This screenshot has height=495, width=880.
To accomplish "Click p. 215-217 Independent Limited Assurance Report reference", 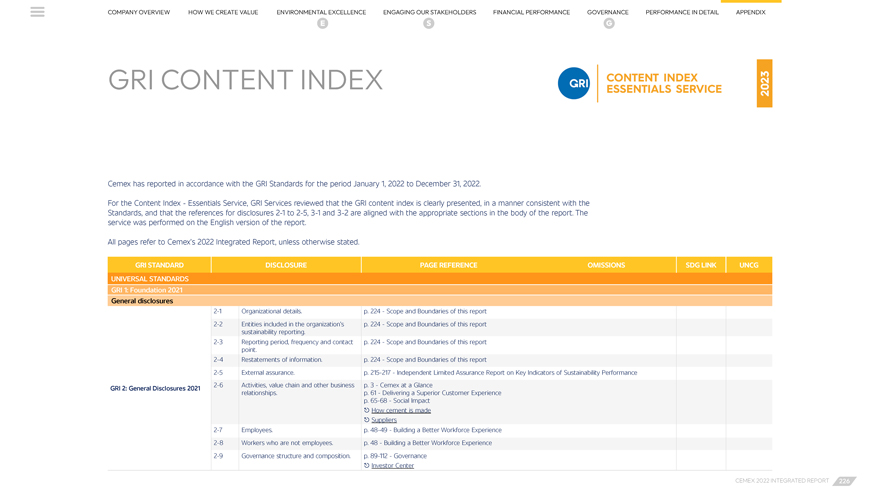I will tap(500, 373).
